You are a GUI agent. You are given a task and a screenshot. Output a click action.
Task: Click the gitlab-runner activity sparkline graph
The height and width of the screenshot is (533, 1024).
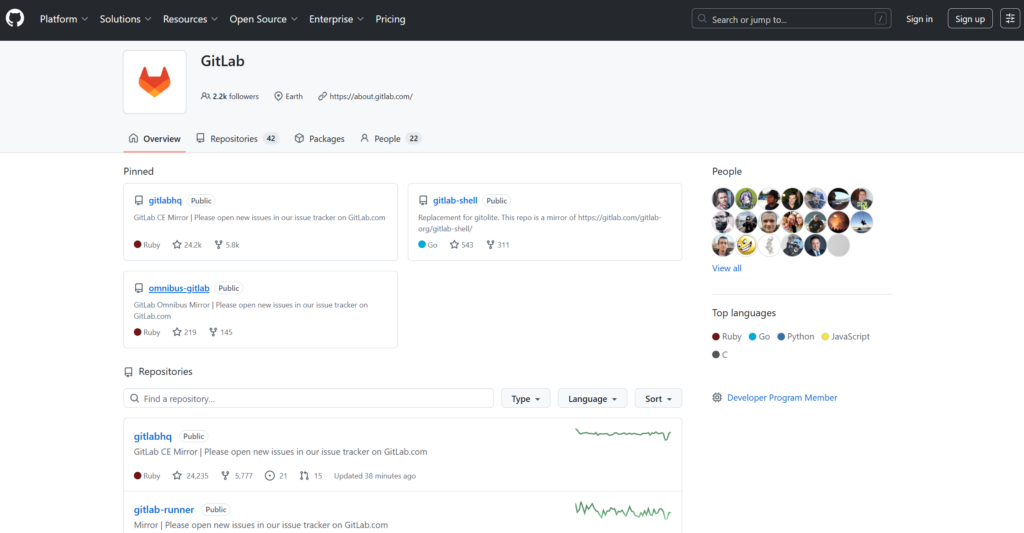623,510
